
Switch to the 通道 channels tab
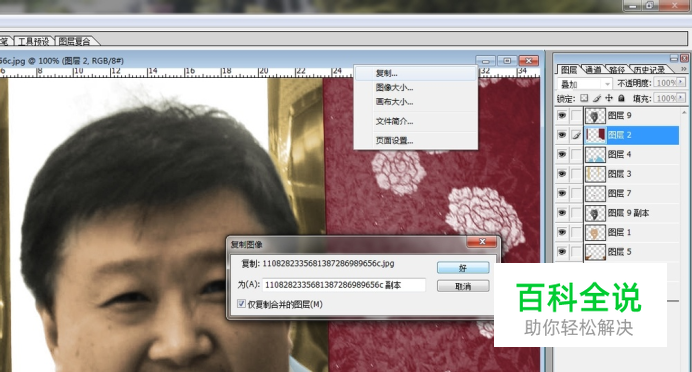(x=594, y=70)
